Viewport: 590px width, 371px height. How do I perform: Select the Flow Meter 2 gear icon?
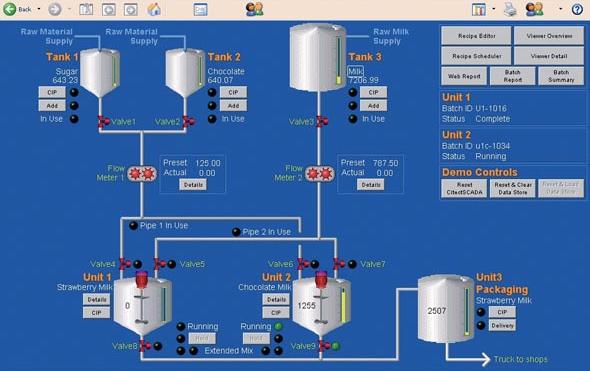tap(319, 173)
